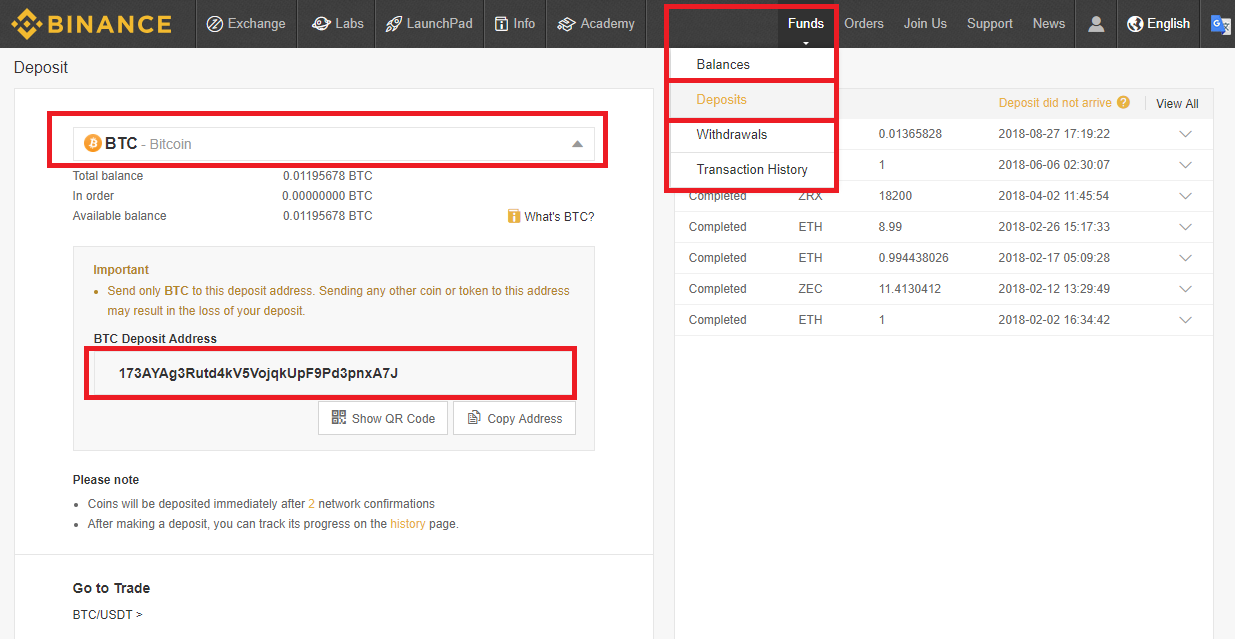The width and height of the screenshot is (1235, 639).
Task: Click the Binance logo
Action: [91, 23]
